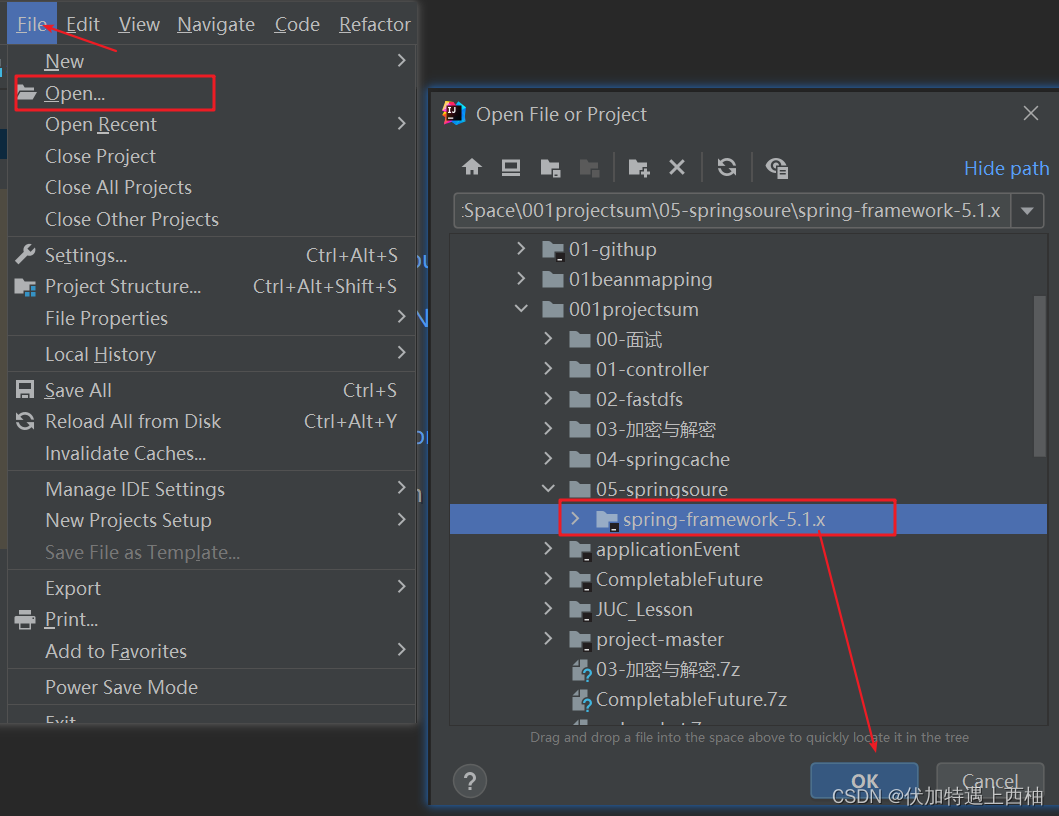Toggle show hidden files and directories icon
The width and height of the screenshot is (1059, 816).
click(x=777, y=168)
